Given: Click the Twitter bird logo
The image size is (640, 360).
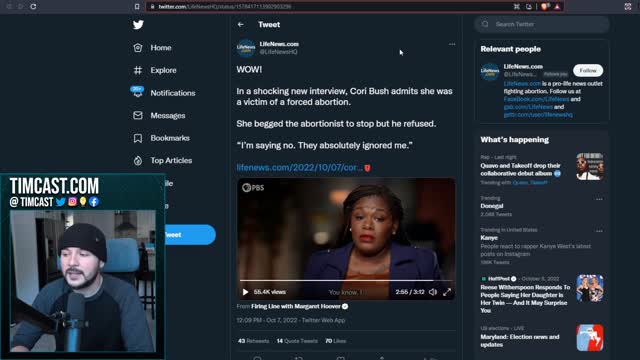Looking at the screenshot, I should point(138,25).
